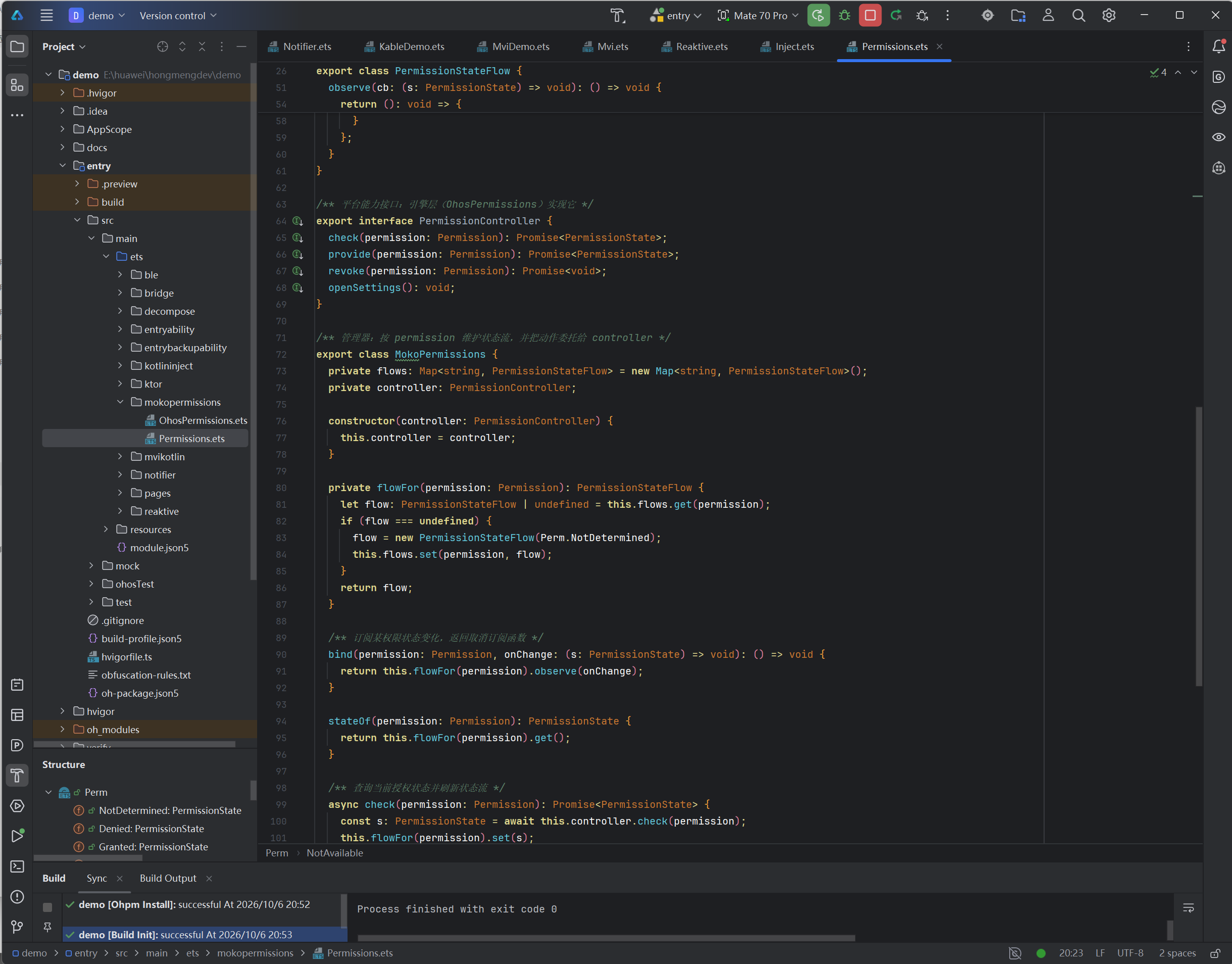Toggle soft-wrap in the build output

coord(1188,908)
